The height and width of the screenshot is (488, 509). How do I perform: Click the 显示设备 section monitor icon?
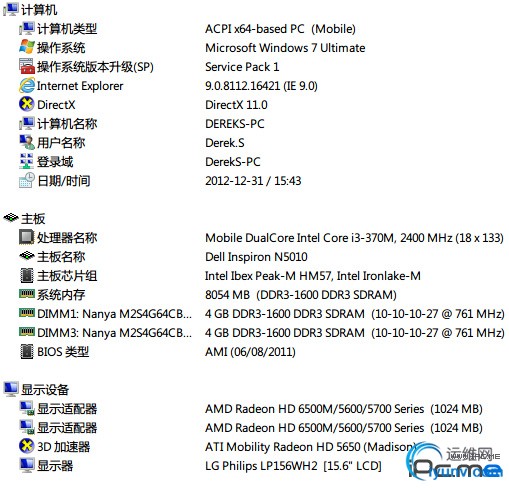coord(11,389)
